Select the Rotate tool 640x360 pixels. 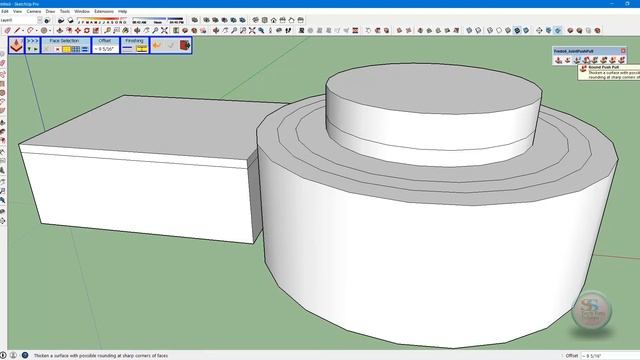[87, 30]
